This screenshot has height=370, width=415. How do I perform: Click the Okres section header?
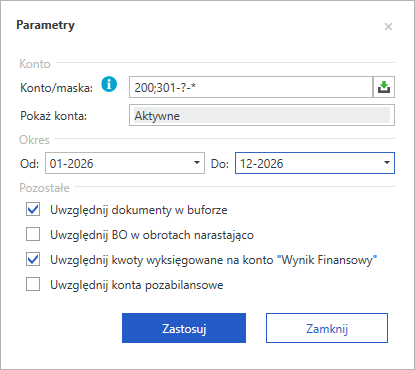(34, 140)
